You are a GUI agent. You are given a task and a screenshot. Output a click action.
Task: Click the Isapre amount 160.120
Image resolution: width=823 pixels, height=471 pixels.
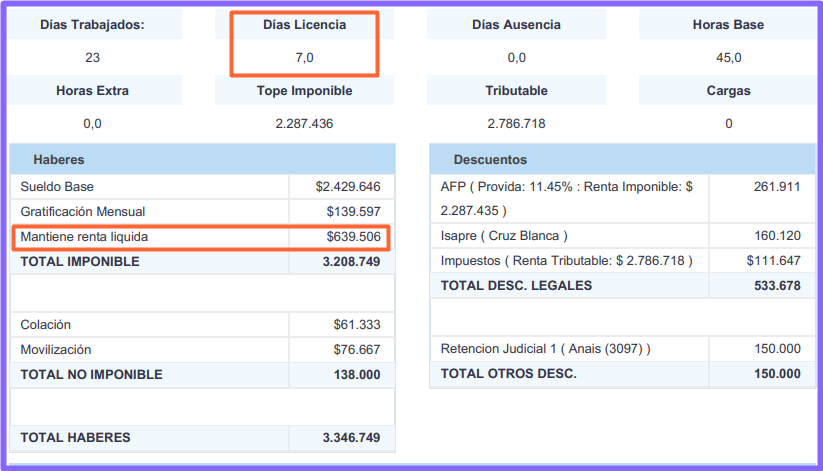tap(777, 236)
